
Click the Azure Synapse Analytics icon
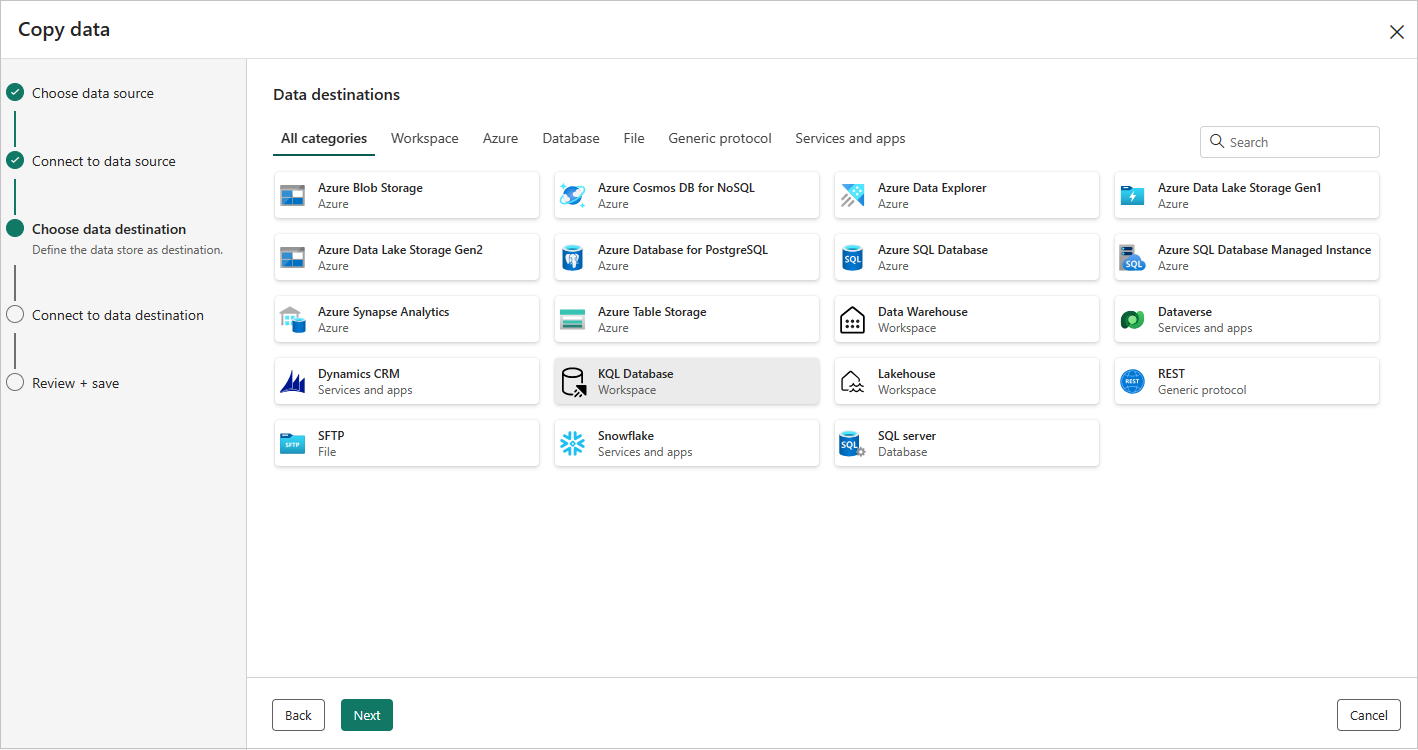coord(292,319)
